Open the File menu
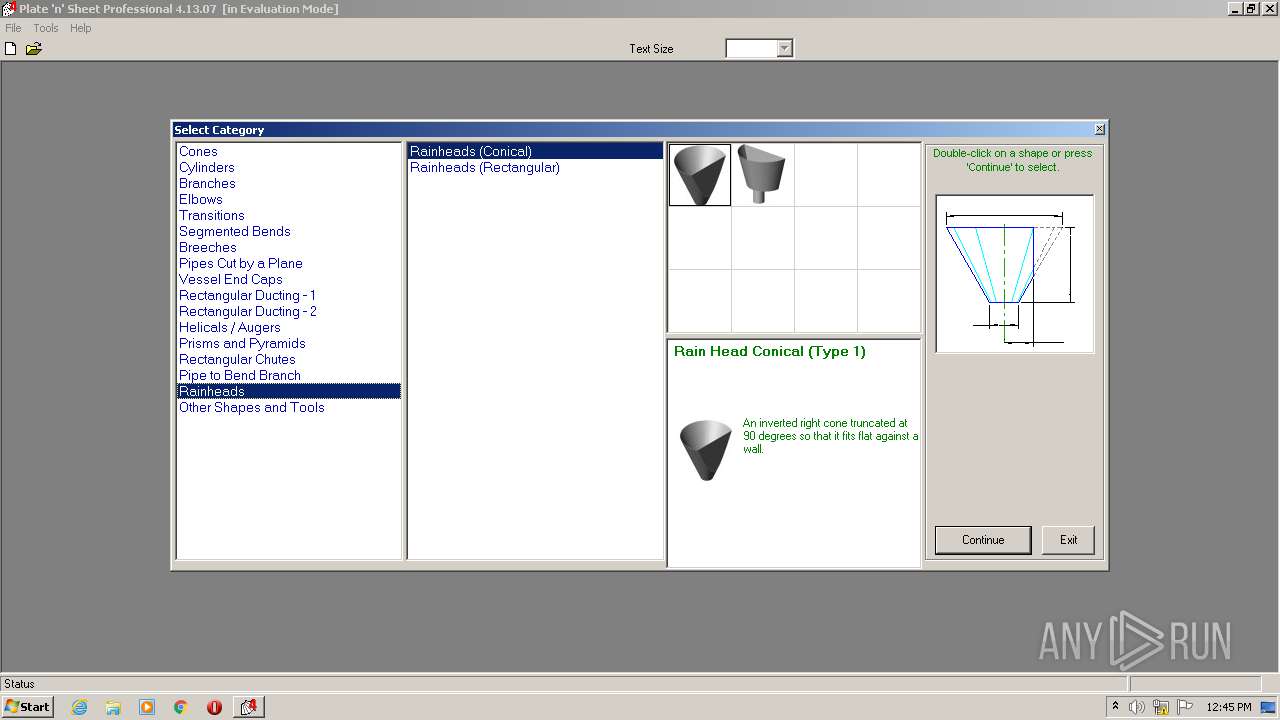 click(13, 28)
